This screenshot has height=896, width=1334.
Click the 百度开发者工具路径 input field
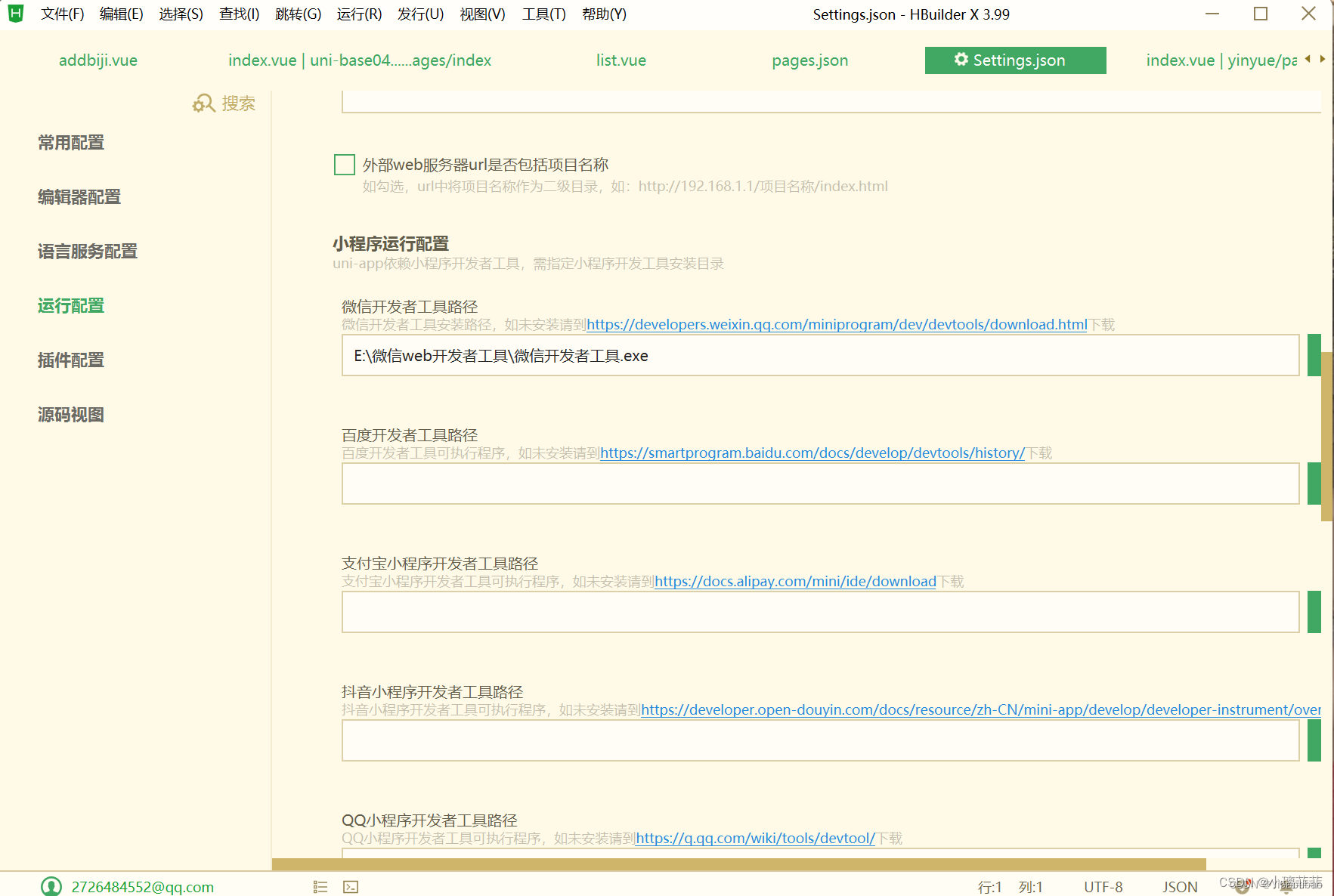click(x=821, y=484)
